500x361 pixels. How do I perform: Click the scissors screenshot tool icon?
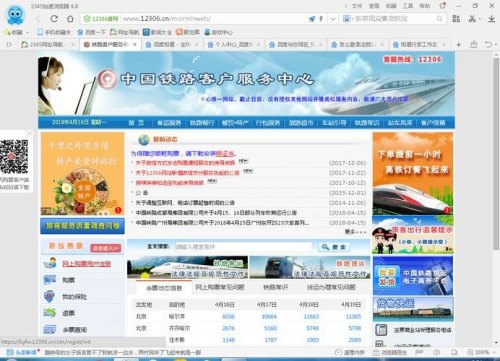(x=472, y=19)
